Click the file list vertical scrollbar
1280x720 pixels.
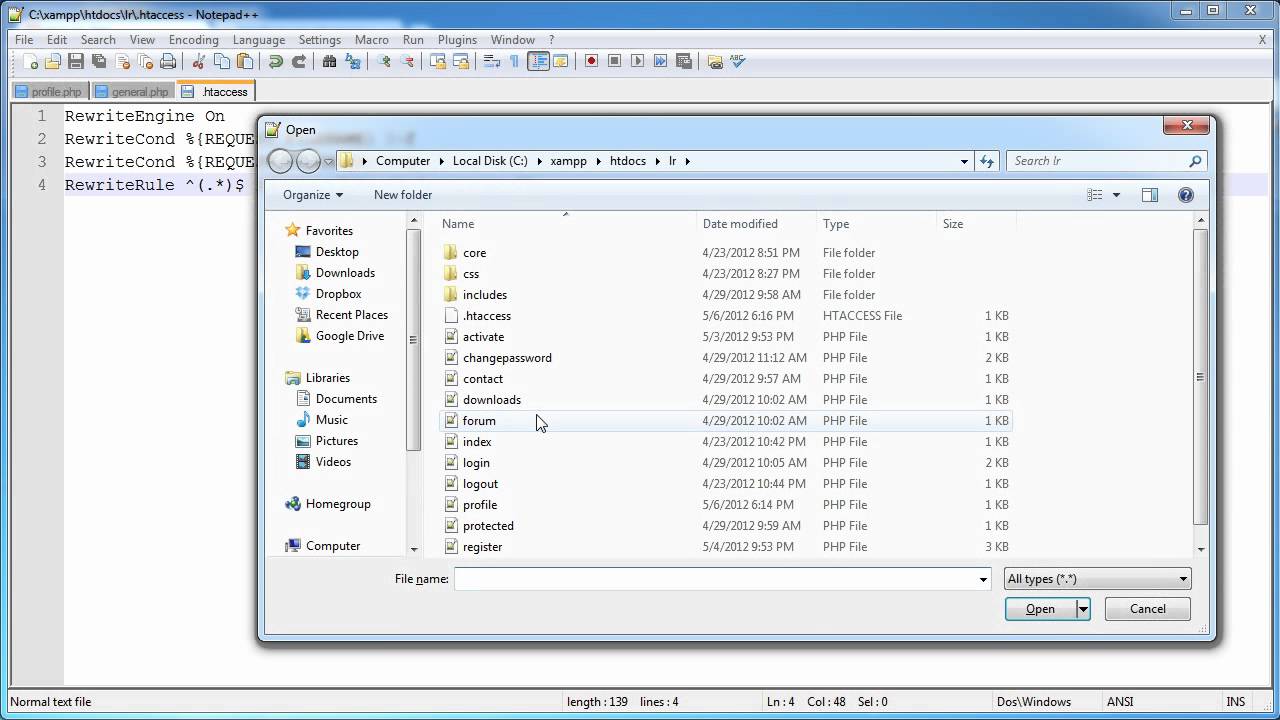(1201, 378)
